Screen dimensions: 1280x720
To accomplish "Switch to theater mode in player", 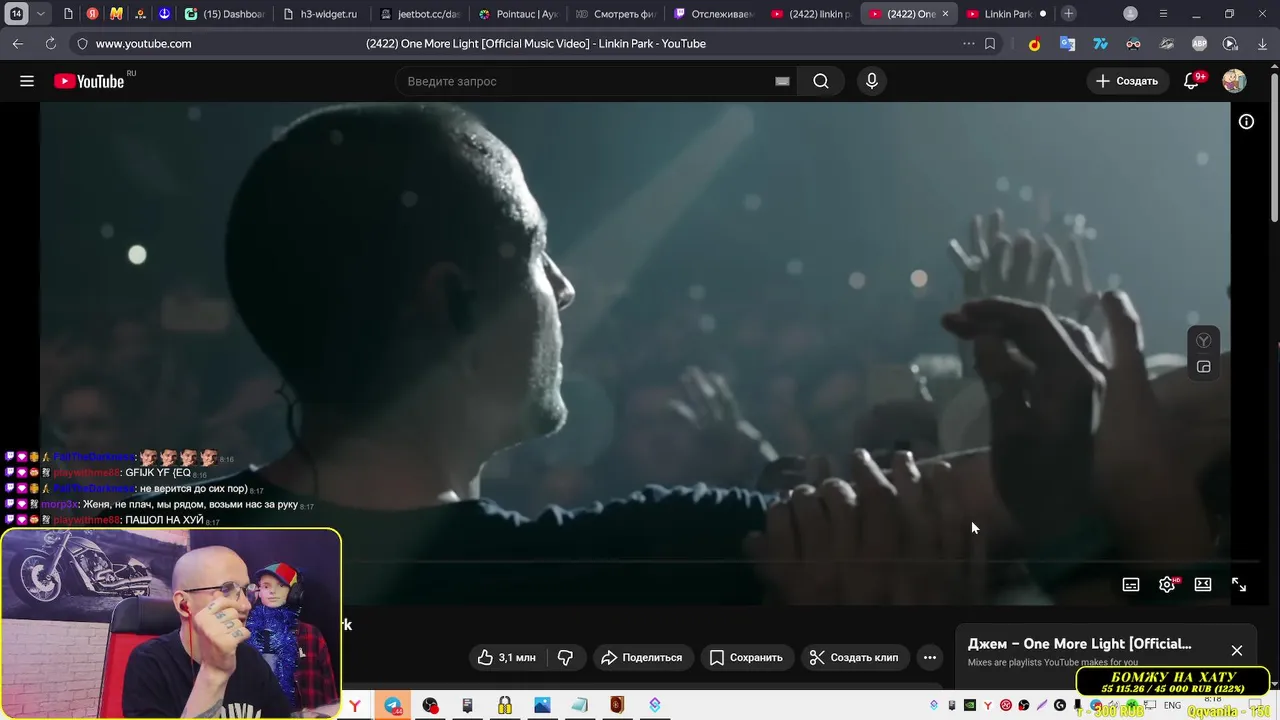I will tap(1203, 585).
